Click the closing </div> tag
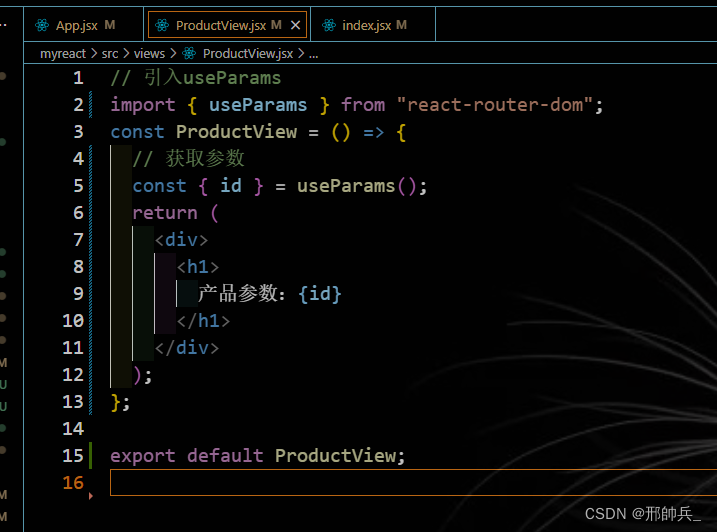717x532 pixels. click(187, 348)
